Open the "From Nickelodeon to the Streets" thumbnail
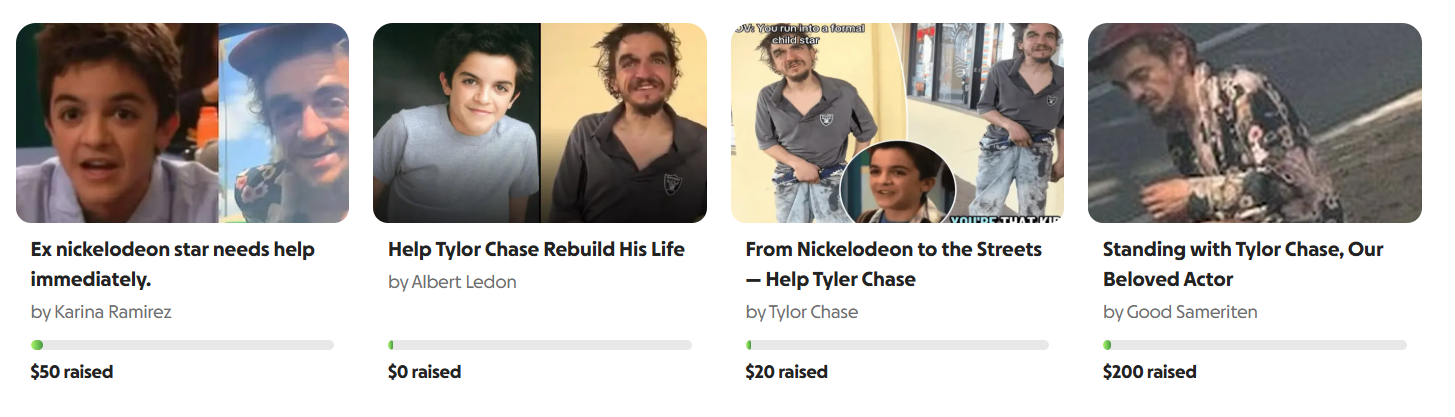 (897, 122)
